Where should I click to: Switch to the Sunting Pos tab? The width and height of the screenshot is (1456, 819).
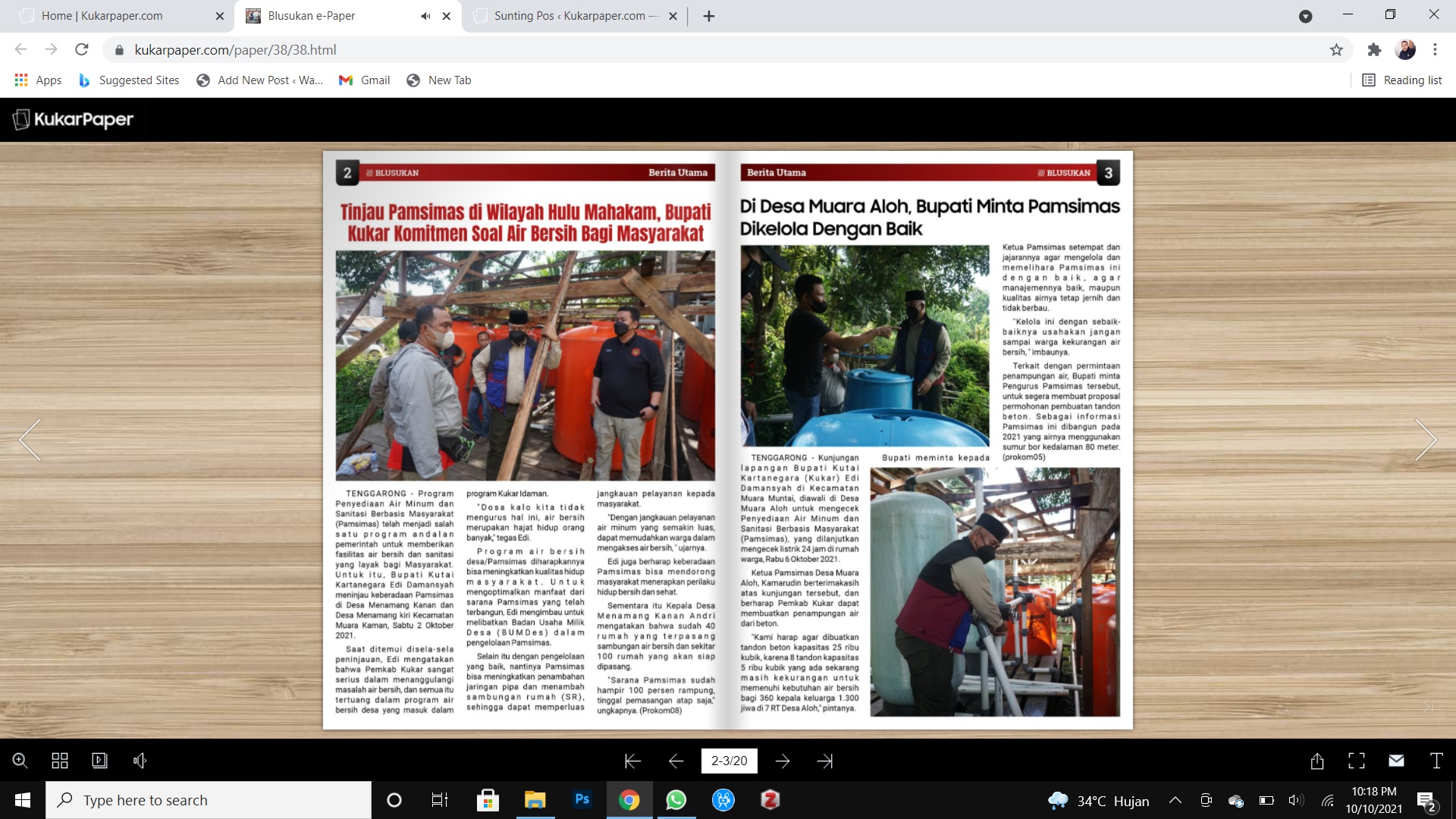(566, 15)
